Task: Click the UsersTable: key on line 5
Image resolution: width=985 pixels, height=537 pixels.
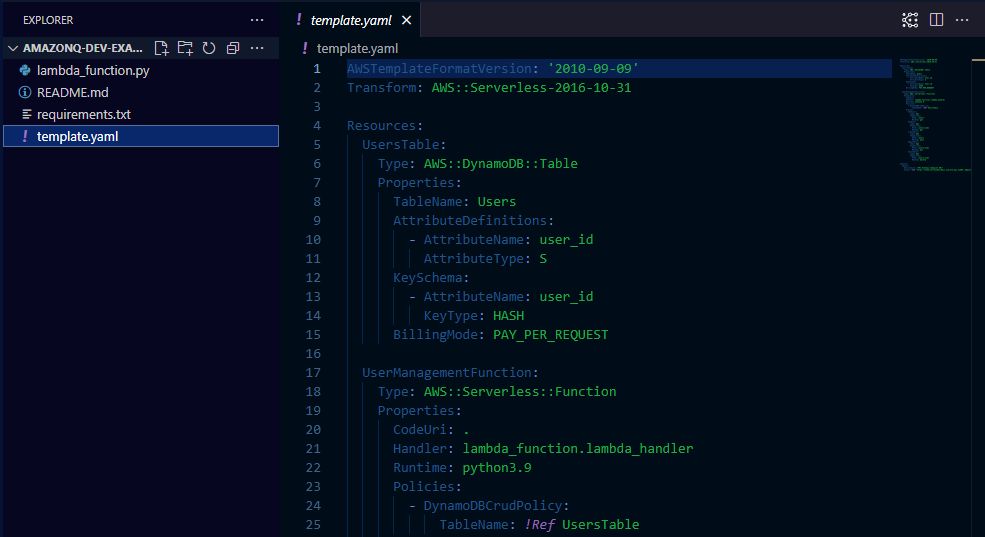Action: (x=404, y=144)
